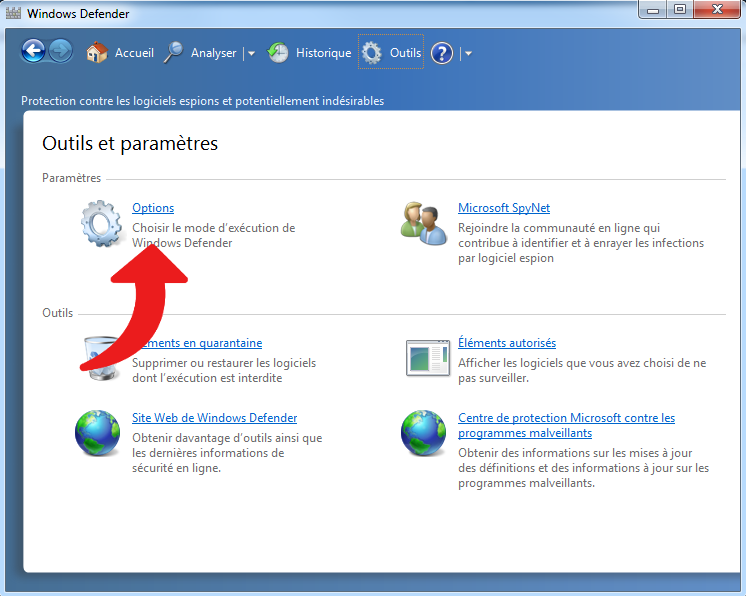Click the Windows Defender title bar icon
Viewport: 746px width, 596px height.
point(13,13)
